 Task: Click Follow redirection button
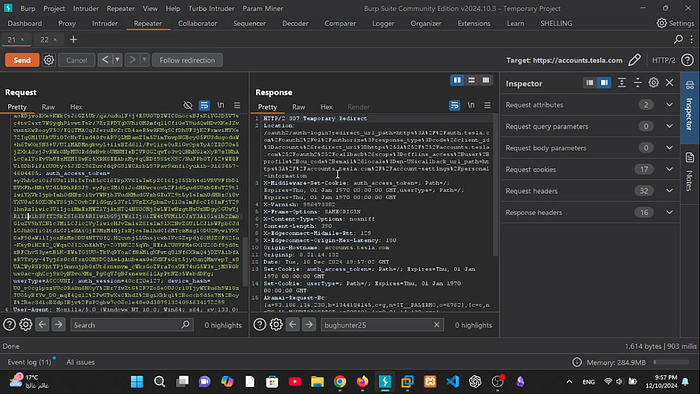click(x=187, y=60)
